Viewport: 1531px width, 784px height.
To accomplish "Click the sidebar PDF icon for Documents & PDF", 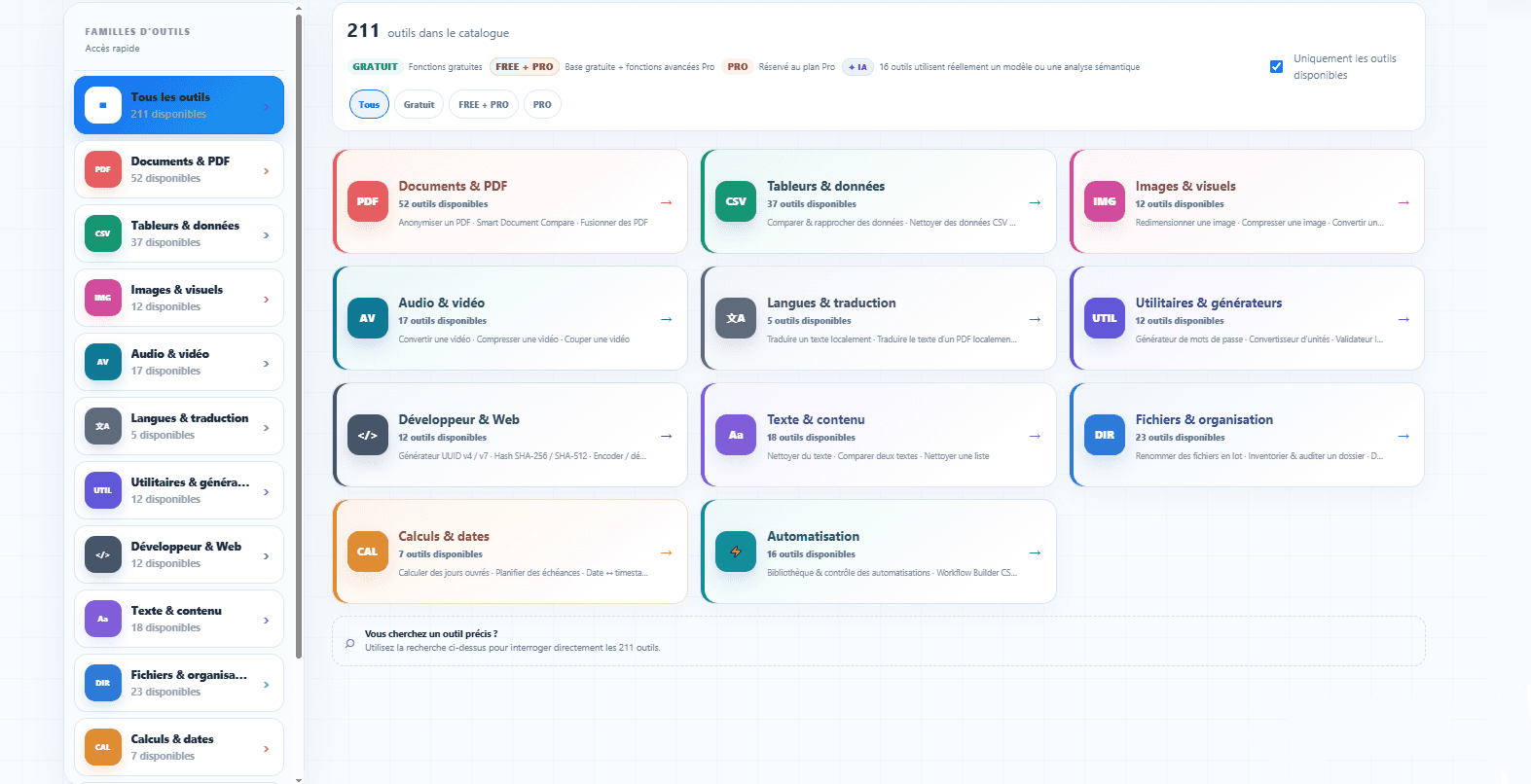I will (x=103, y=169).
